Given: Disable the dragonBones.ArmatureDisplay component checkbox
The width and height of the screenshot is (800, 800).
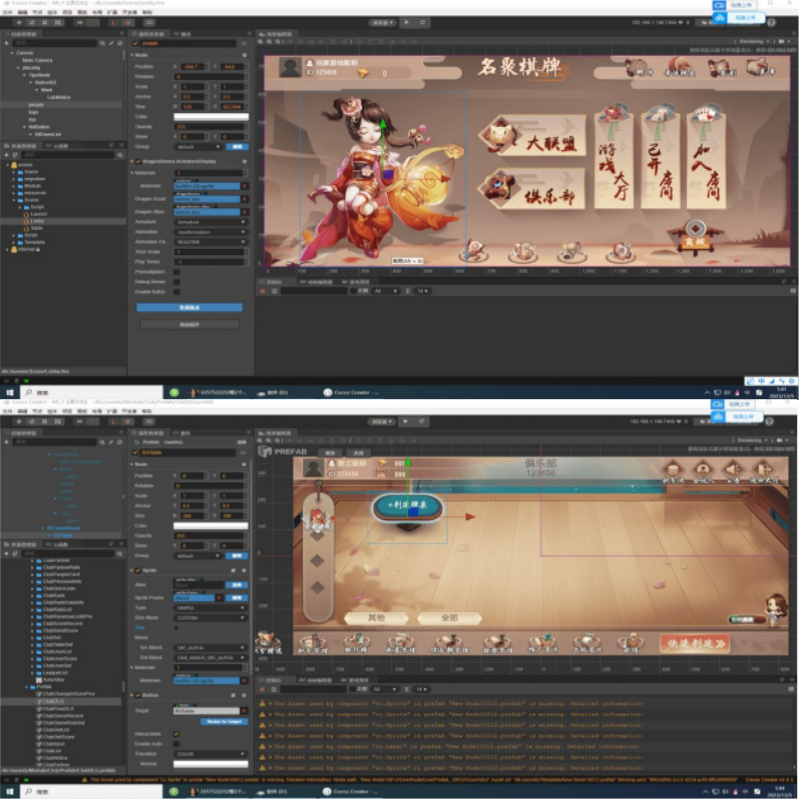Looking at the screenshot, I should (x=138, y=161).
